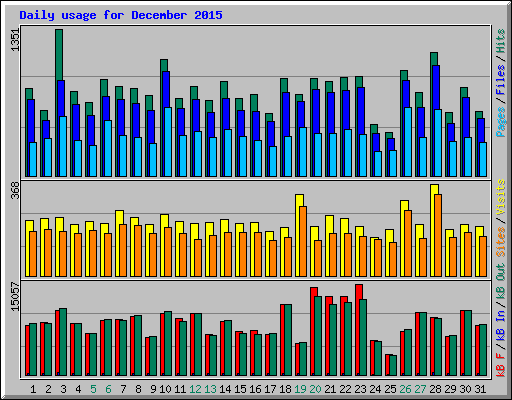Image resolution: width=512 pixels, height=400 pixels.
Task: Click day label "30" on the x-axis
Action: [465, 389]
